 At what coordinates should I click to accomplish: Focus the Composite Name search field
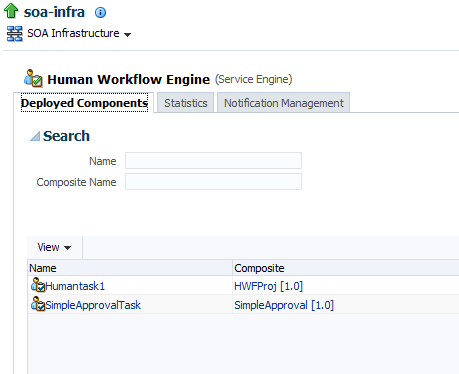click(213, 182)
